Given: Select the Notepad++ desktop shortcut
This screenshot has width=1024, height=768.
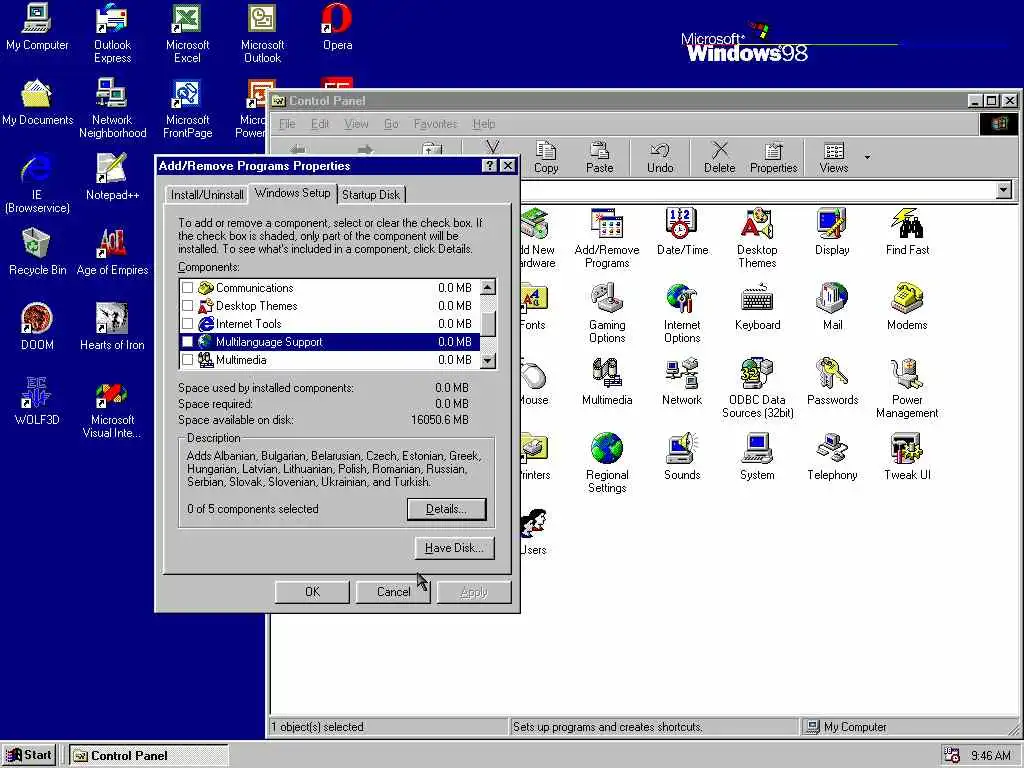Looking at the screenshot, I should coord(112,176).
